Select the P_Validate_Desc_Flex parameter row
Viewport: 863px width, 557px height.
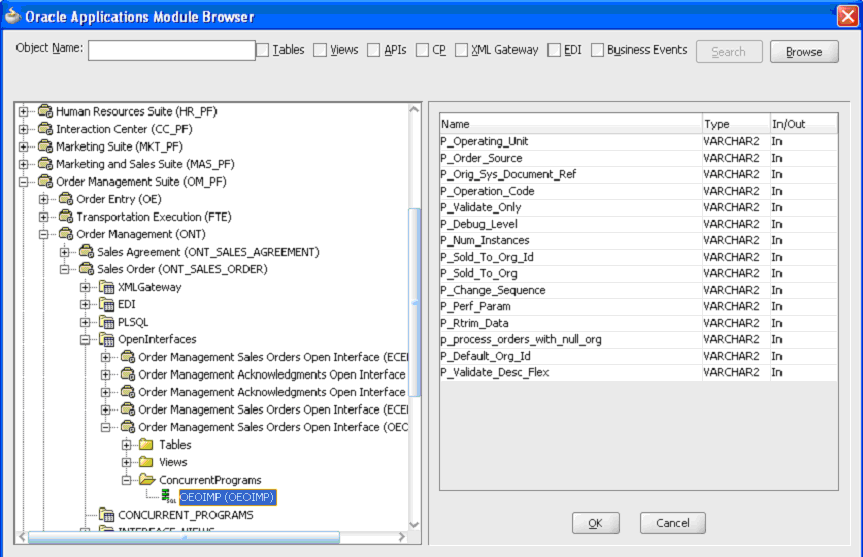(638, 373)
